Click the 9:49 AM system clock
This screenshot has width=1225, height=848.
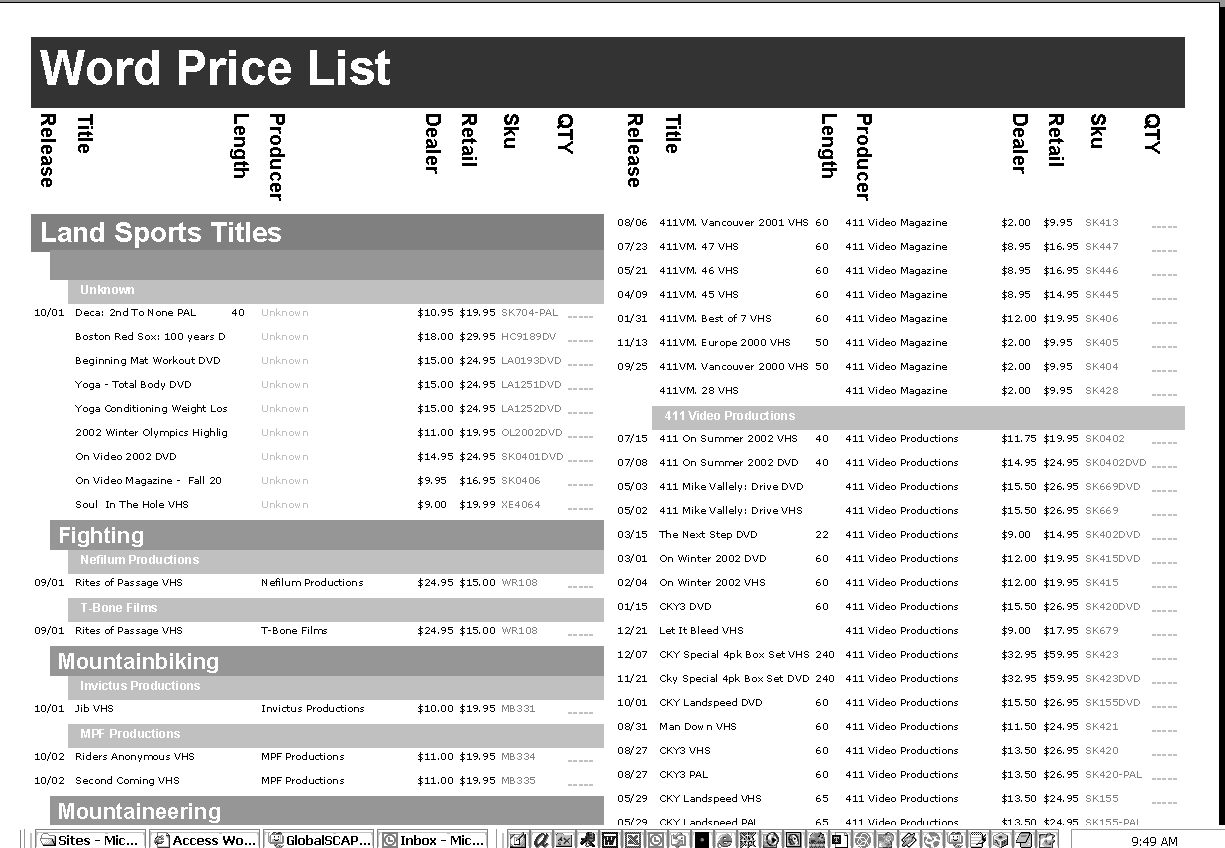coord(1154,841)
